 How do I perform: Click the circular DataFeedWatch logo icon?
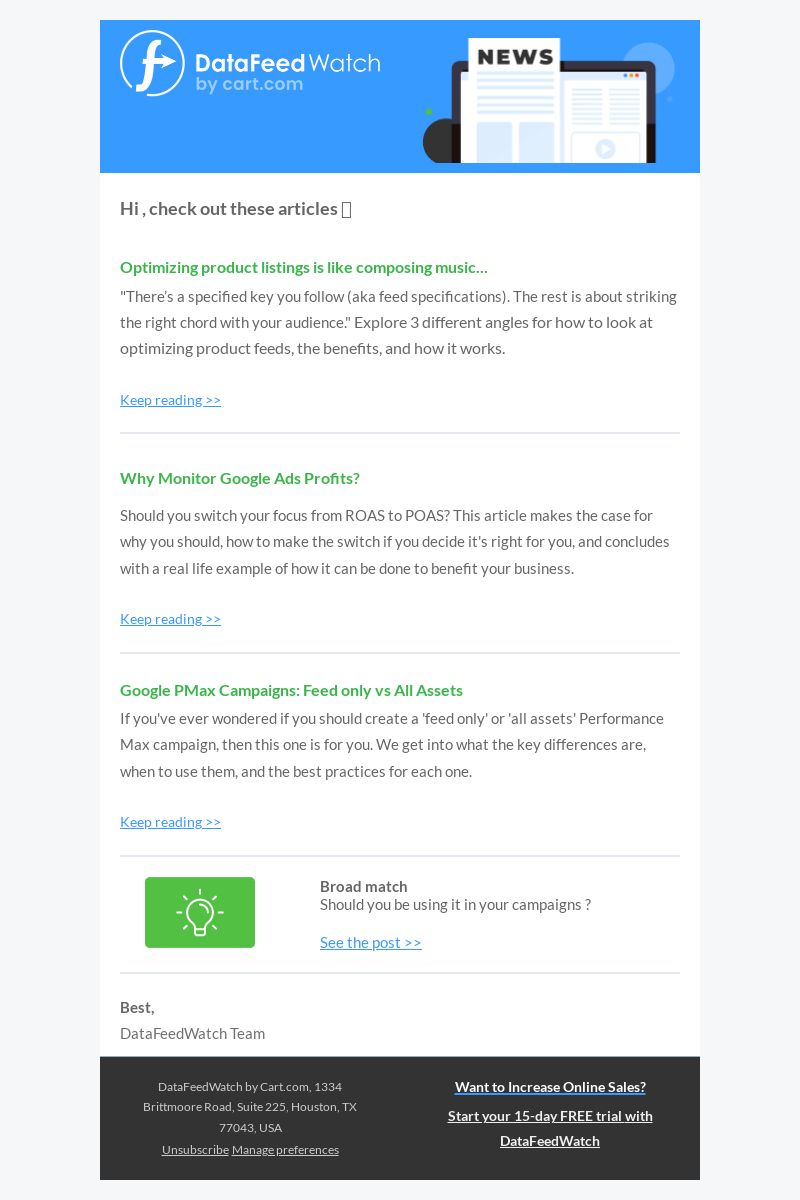(x=152, y=63)
